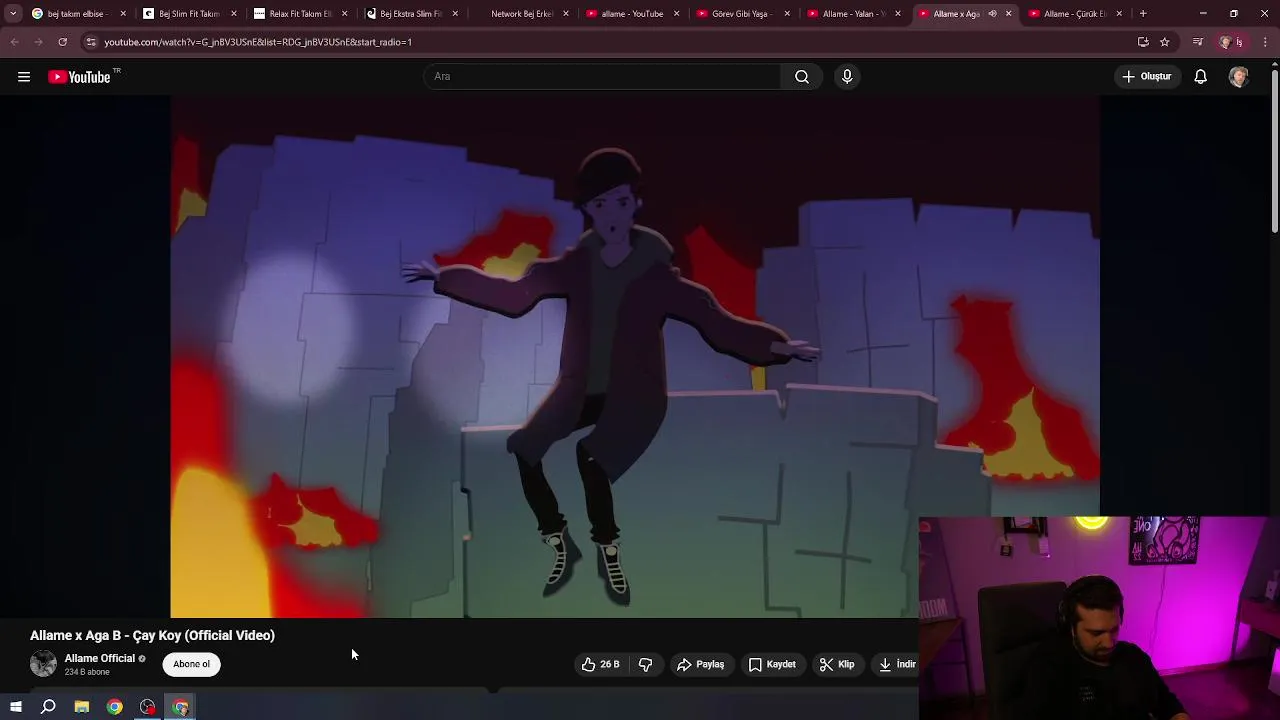Screen dimensions: 1280x720
Task: Mute the playing 'Allame x Aga' tab speaker icon
Action: point(992,14)
